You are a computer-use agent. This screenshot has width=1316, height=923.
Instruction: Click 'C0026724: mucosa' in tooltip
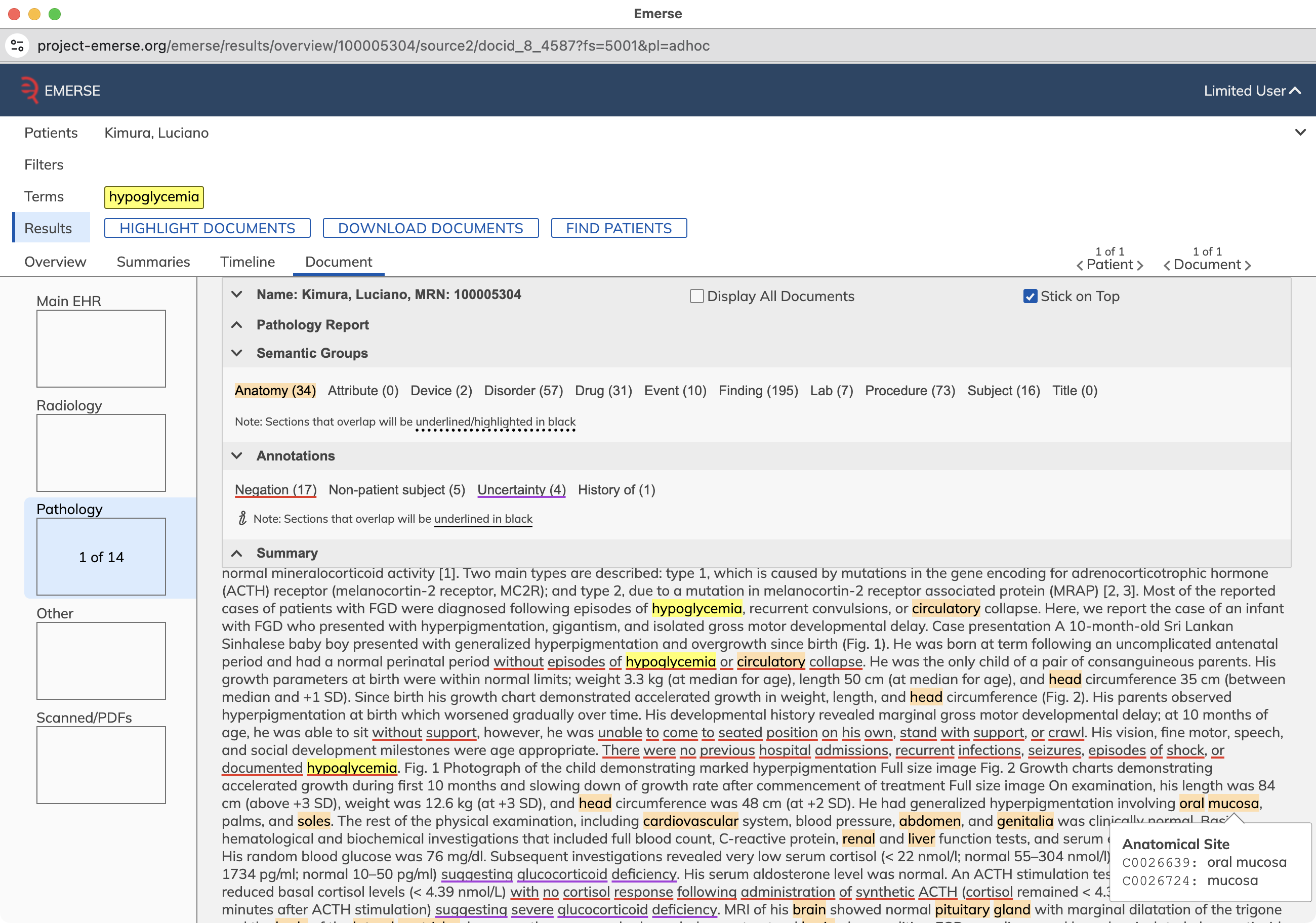coord(1190,880)
